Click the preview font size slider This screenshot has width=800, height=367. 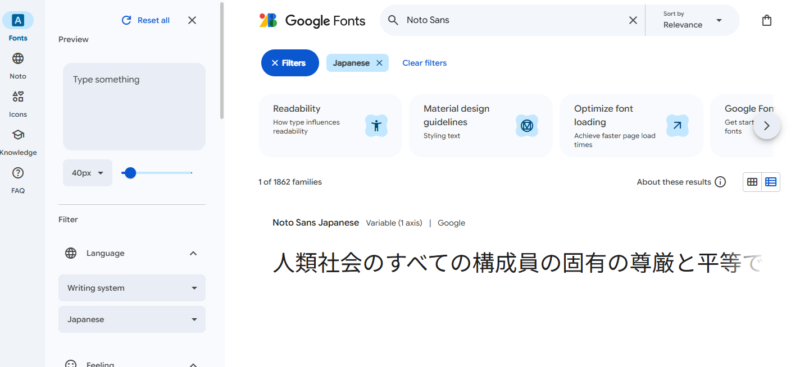coord(157,173)
